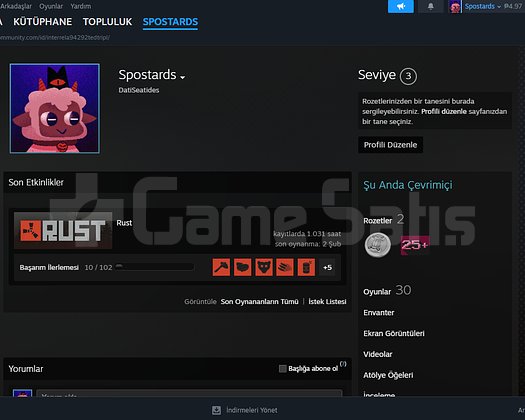Click the profile URL address text
The height and width of the screenshot is (420, 525).
click(x=55, y=38)
